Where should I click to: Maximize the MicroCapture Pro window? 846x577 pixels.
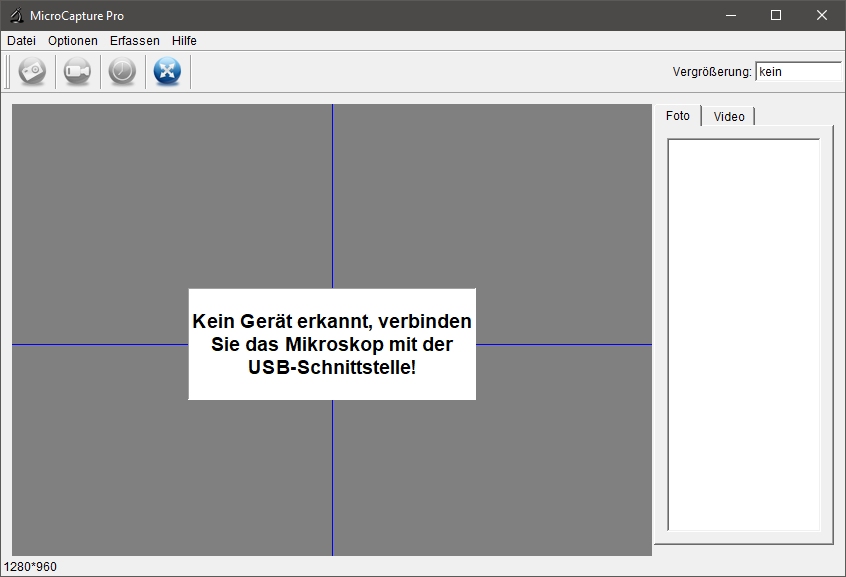point(776,16)
